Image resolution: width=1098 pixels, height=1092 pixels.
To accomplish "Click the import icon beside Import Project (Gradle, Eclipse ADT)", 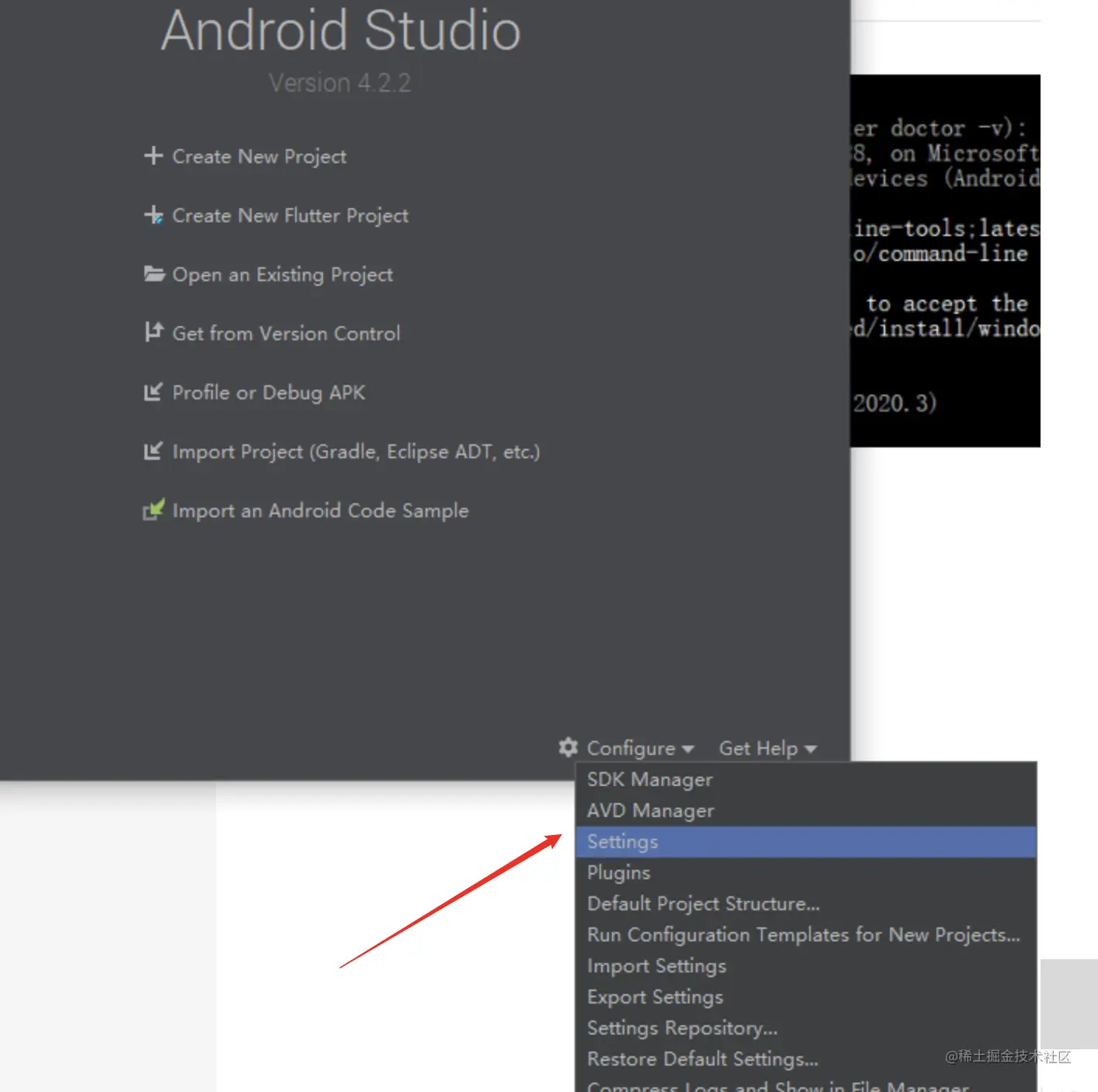I will coord(154,450).
